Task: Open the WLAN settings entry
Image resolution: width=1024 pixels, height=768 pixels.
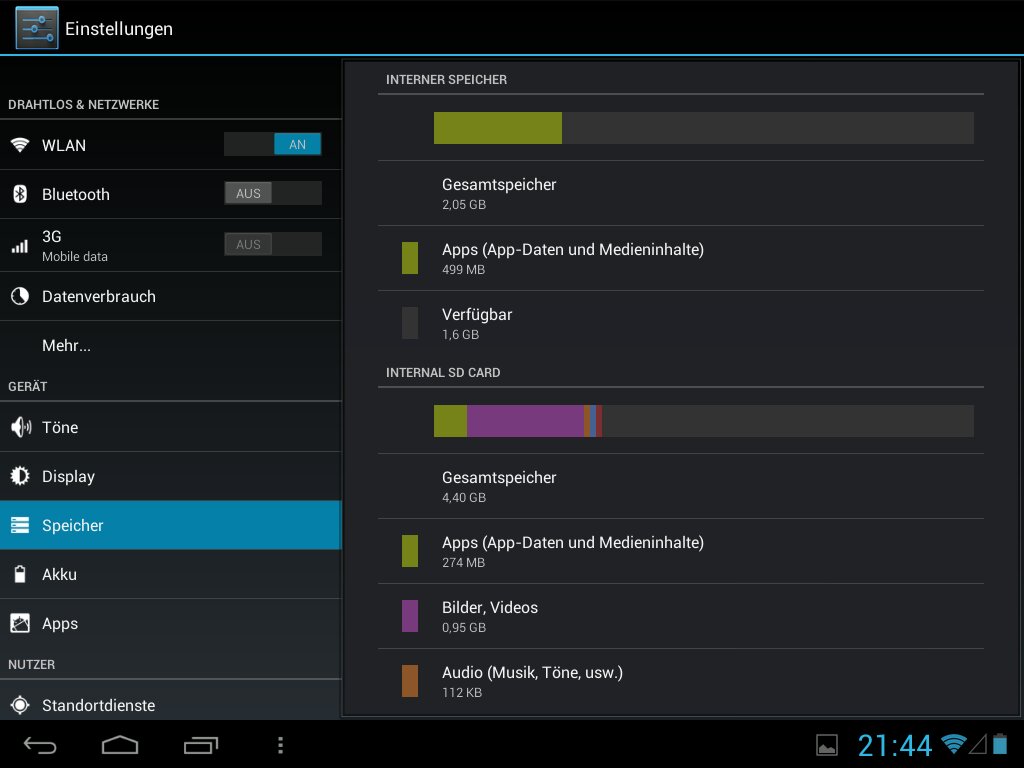Action: coord(170,145)
